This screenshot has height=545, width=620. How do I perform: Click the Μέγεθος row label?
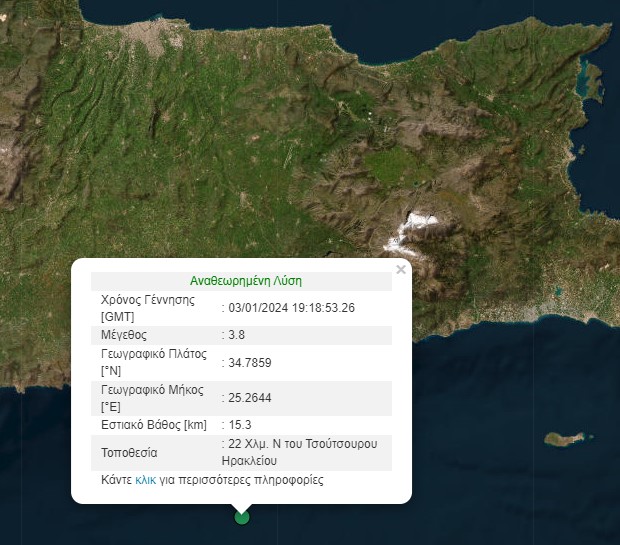[124, 335]
